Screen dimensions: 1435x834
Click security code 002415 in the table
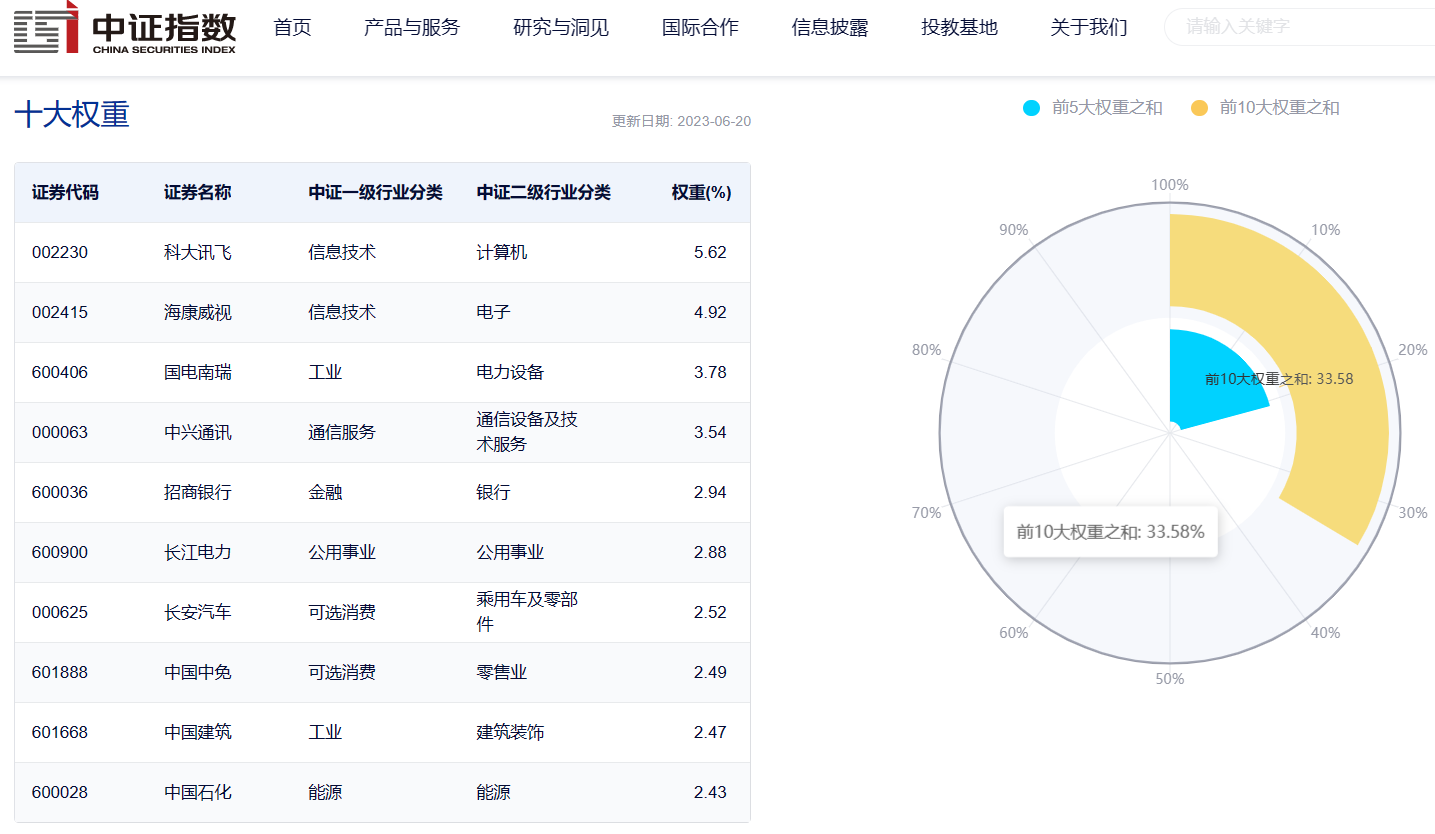point(60,313)
